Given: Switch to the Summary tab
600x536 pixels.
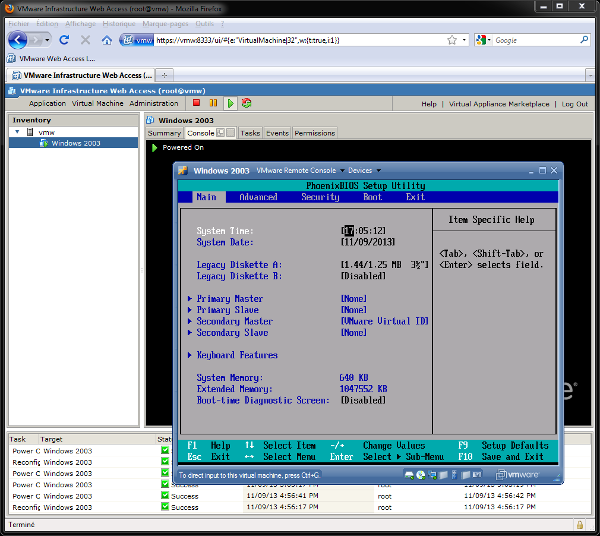Looking at the screenshot, I should [x=165, y=133].
